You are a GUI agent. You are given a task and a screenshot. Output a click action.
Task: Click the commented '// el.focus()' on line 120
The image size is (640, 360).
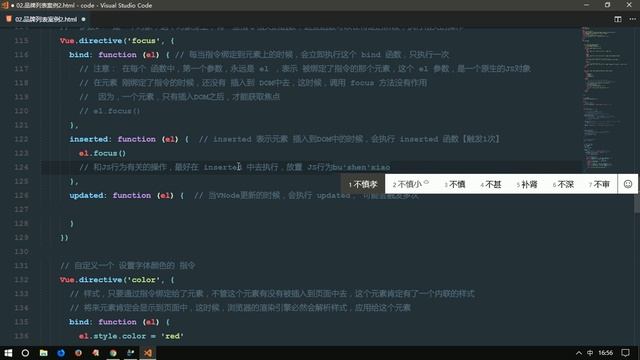[x=110, y=111]
